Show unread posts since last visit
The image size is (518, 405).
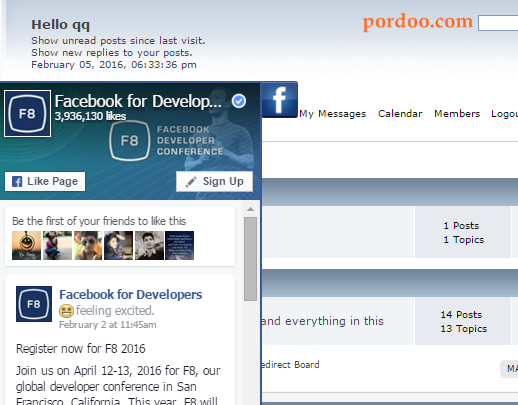(x=118, y=41)
